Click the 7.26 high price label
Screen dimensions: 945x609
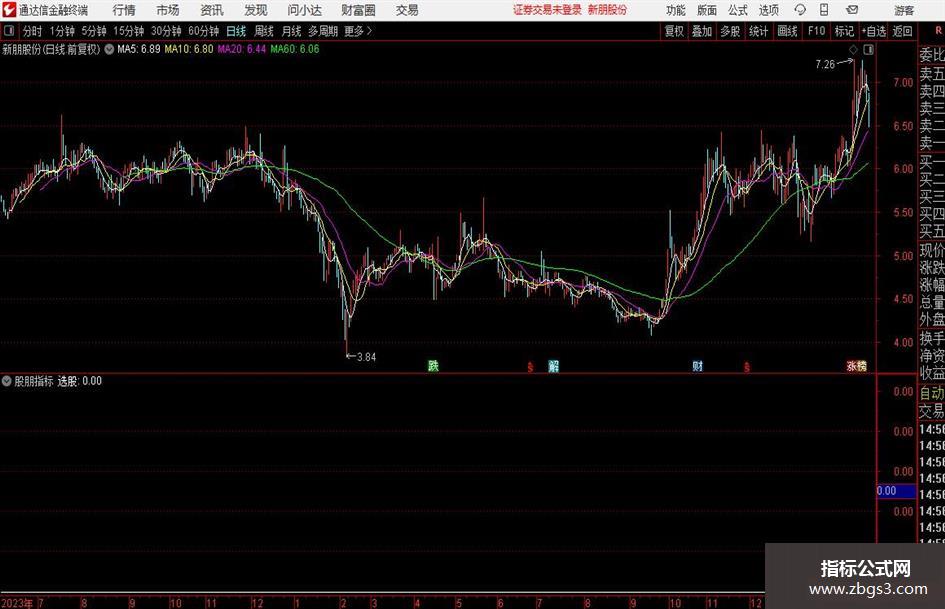click(x=825, y=65)
